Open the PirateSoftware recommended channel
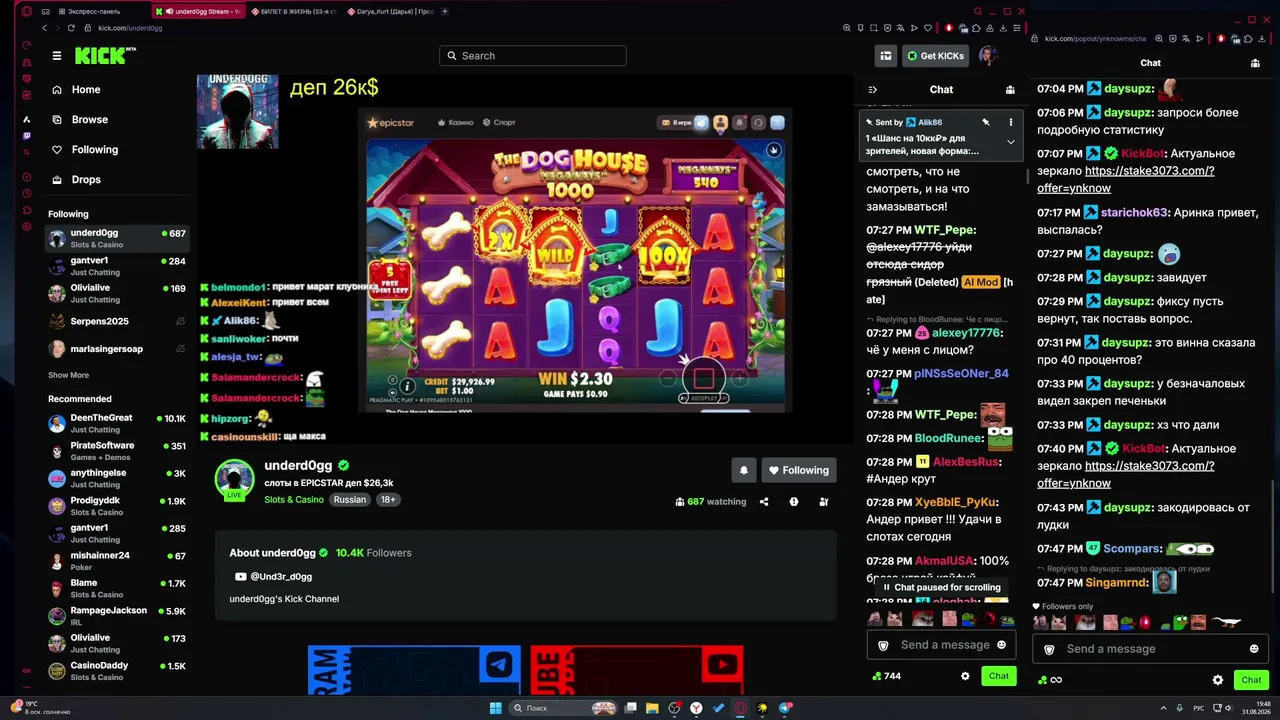This screenshot has width=1280, height=720. point(116,451)
